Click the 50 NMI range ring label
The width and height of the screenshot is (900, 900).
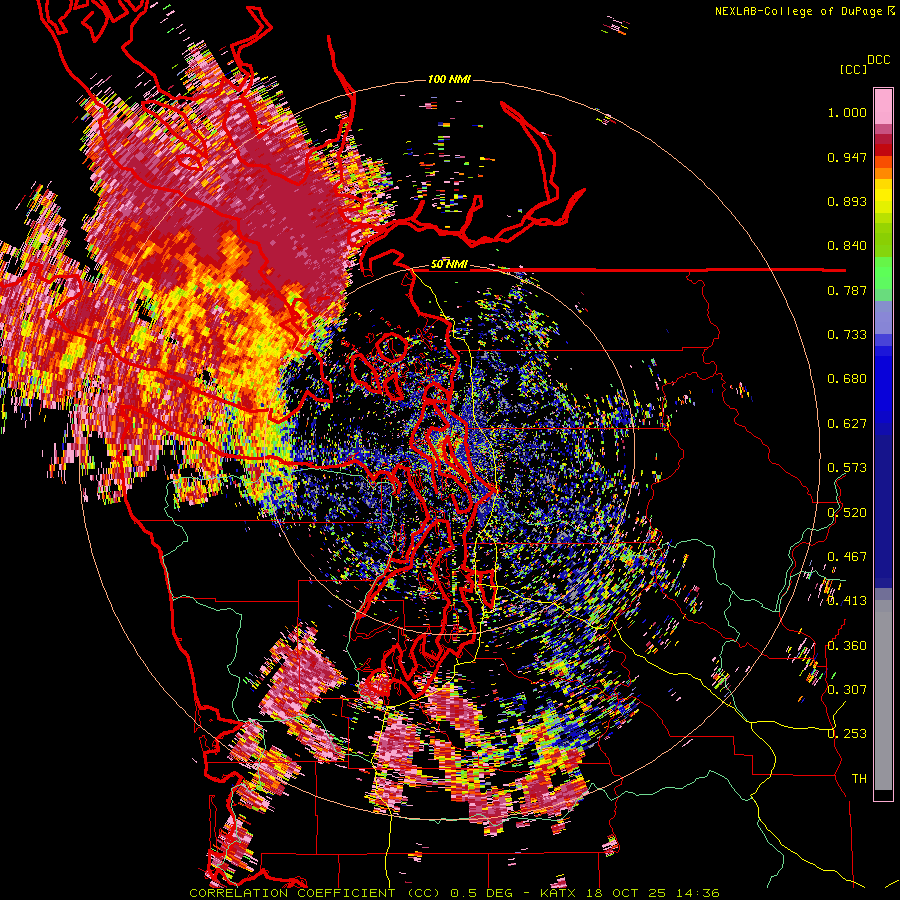(449, 264)
